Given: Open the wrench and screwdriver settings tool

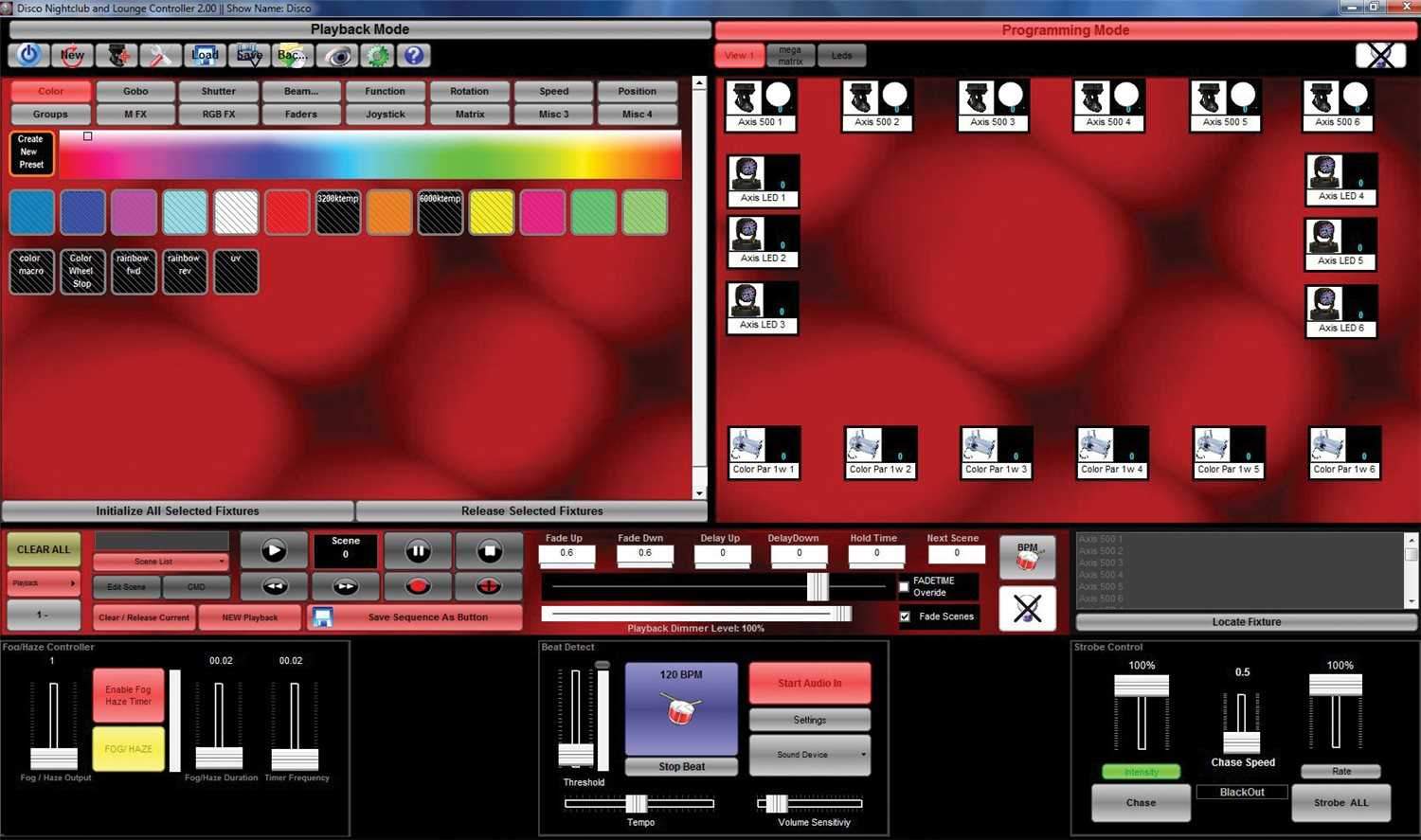Looking at the screenshot, I should click(160, 56).
